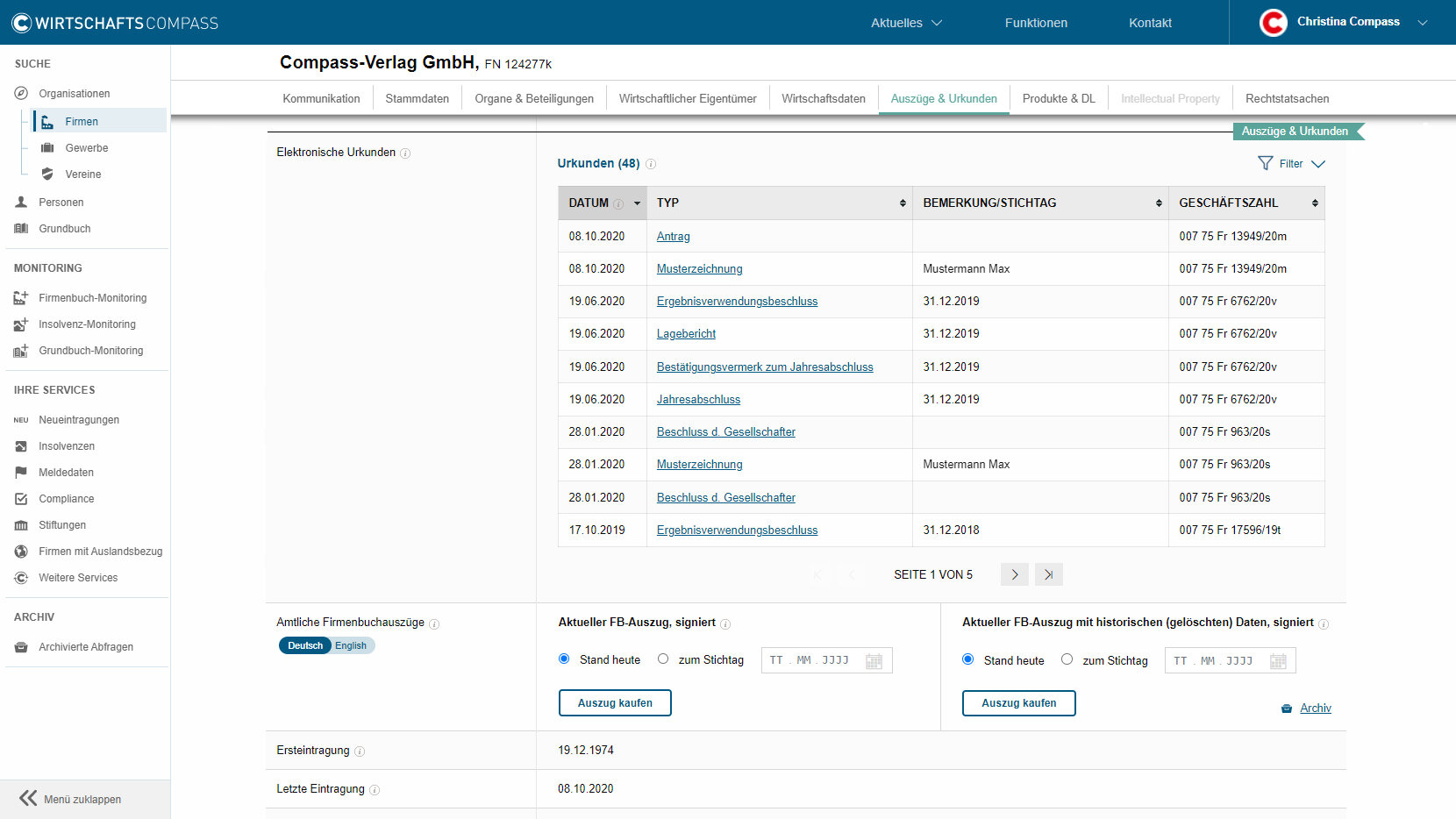
Task: Buy Aktueller FB-Auszug via Auszug kaufen
Action: coord(615,703)
